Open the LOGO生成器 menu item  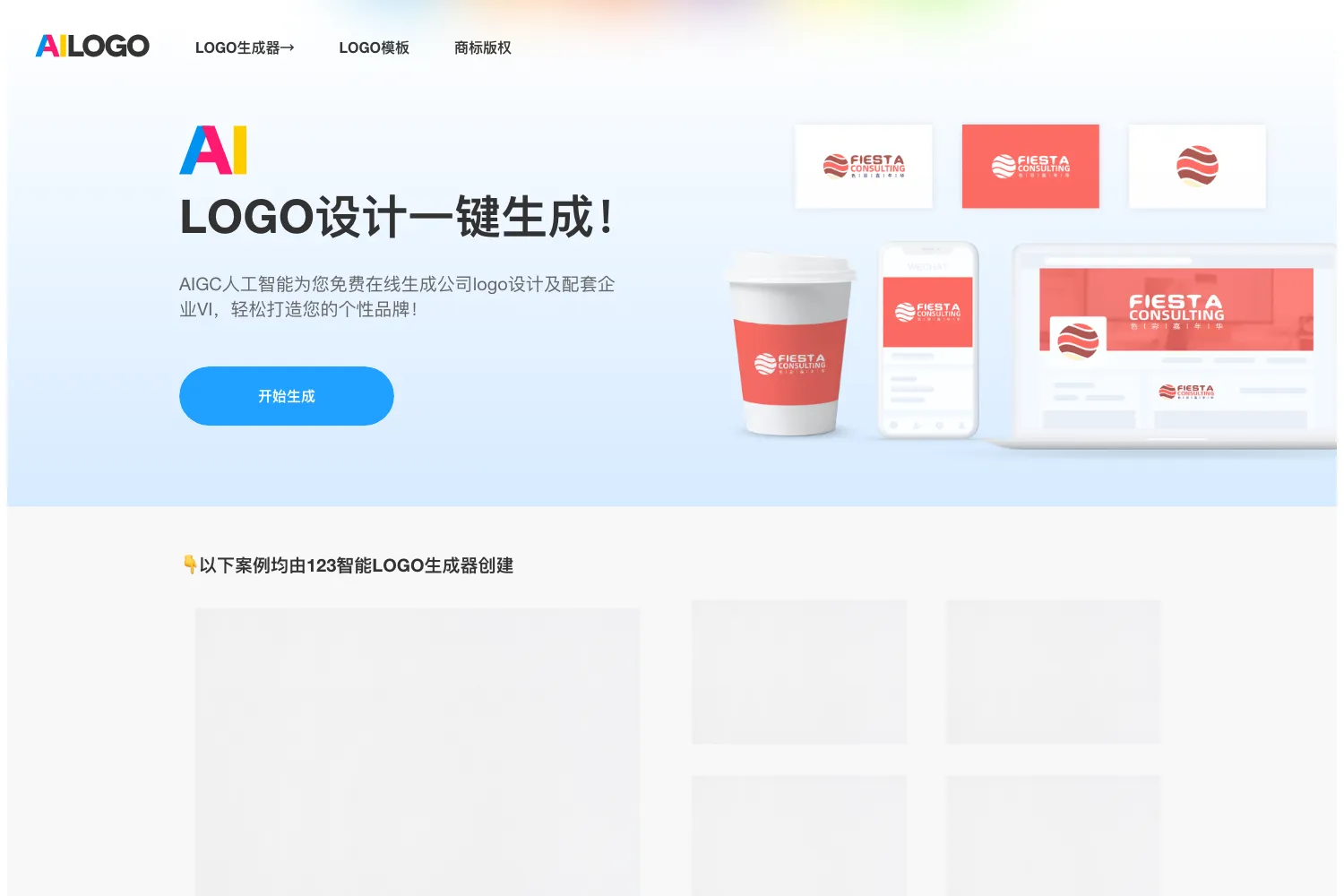click(245, 47)
